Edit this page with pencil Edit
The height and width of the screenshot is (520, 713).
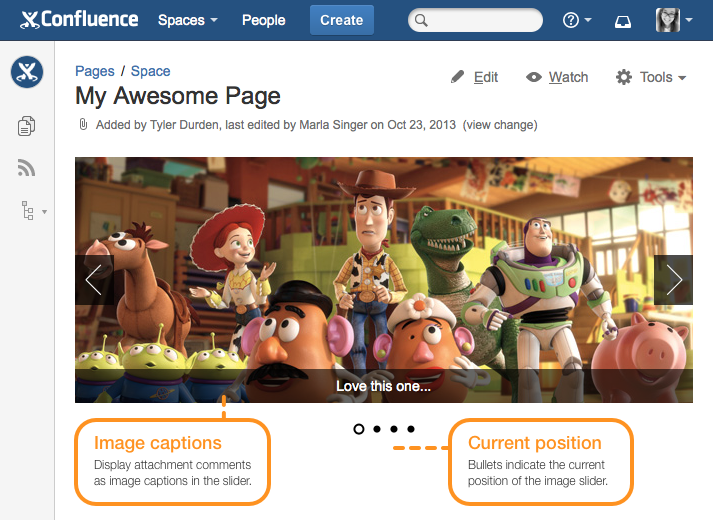click(474, 77)
